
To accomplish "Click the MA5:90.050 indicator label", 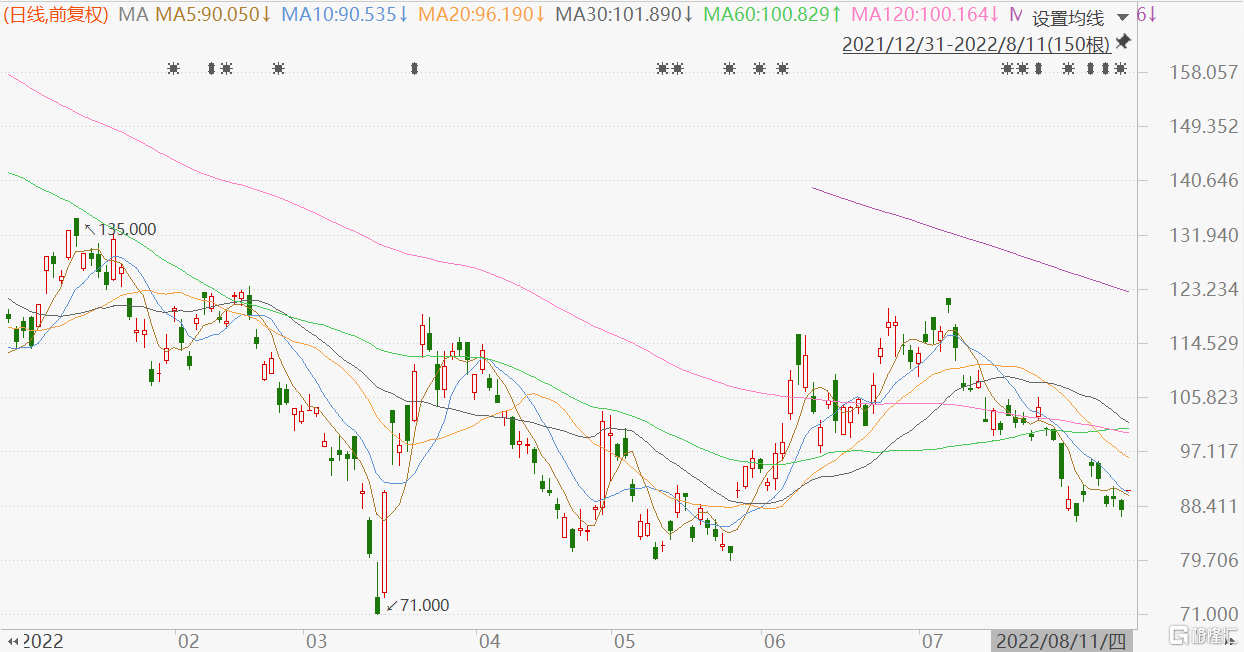I will [213, 15].
